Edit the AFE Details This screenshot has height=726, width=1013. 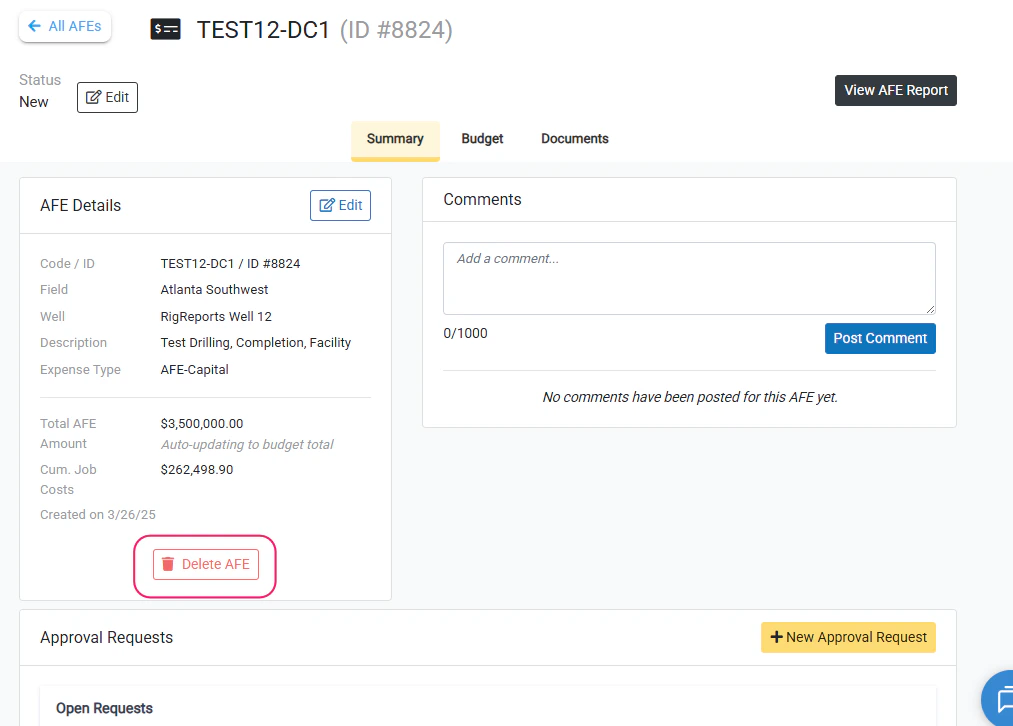pos(340,205)
